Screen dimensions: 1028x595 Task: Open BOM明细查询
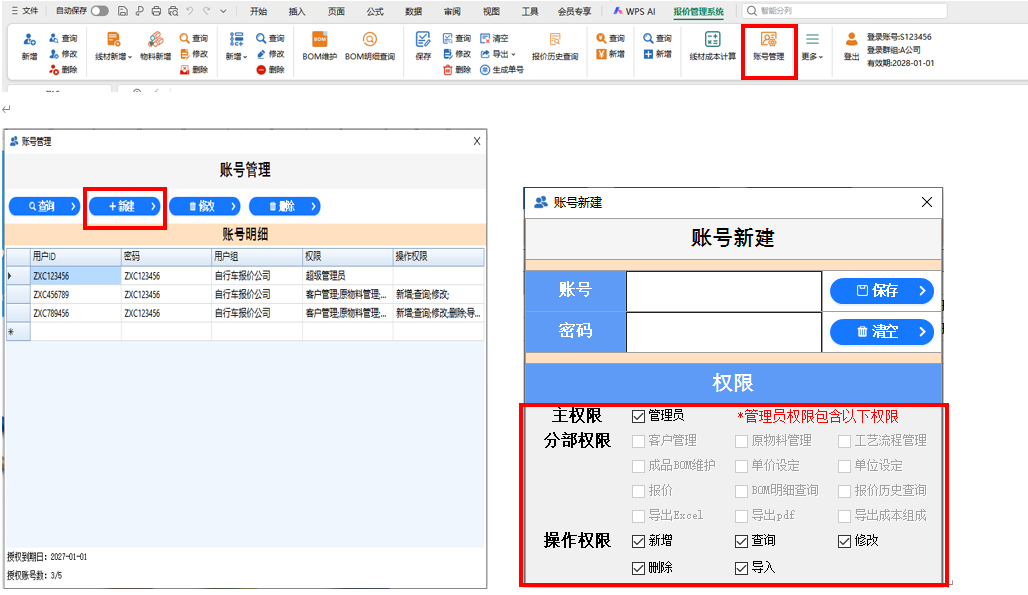click(x=370, y=46)
